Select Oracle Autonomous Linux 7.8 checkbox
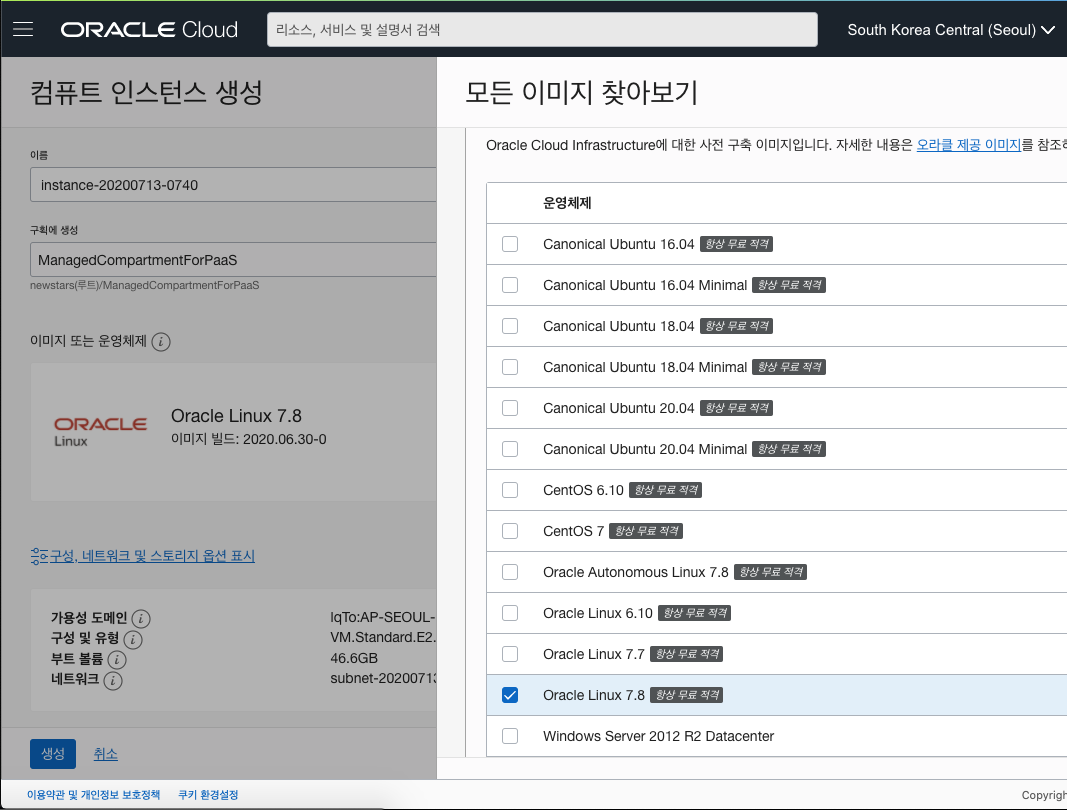Image resolution: width=1067 pixels, height=810 pixels. [x=510, y=572]
